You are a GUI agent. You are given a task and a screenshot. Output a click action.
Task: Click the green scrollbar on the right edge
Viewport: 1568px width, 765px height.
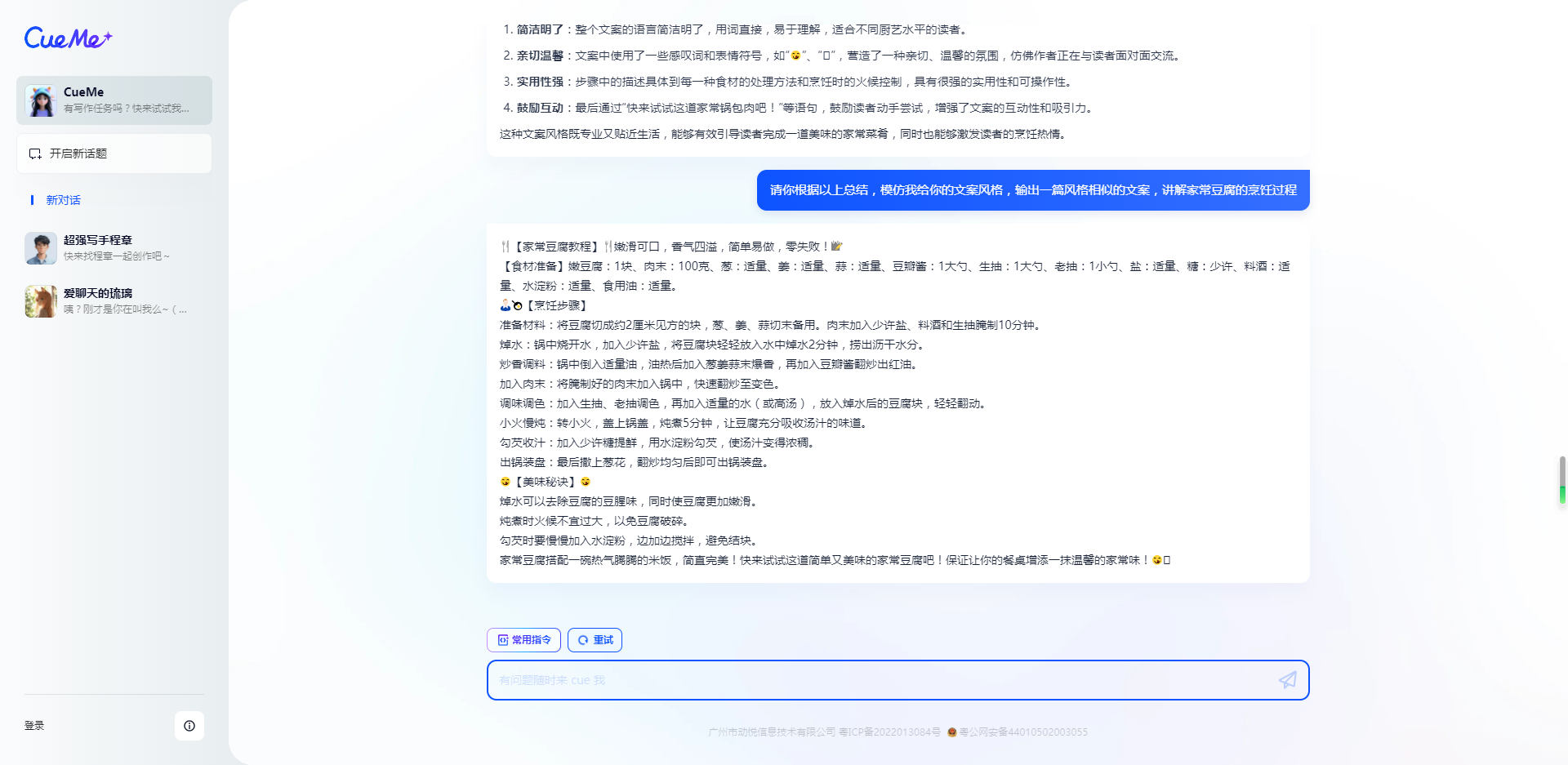(1562, 493)
